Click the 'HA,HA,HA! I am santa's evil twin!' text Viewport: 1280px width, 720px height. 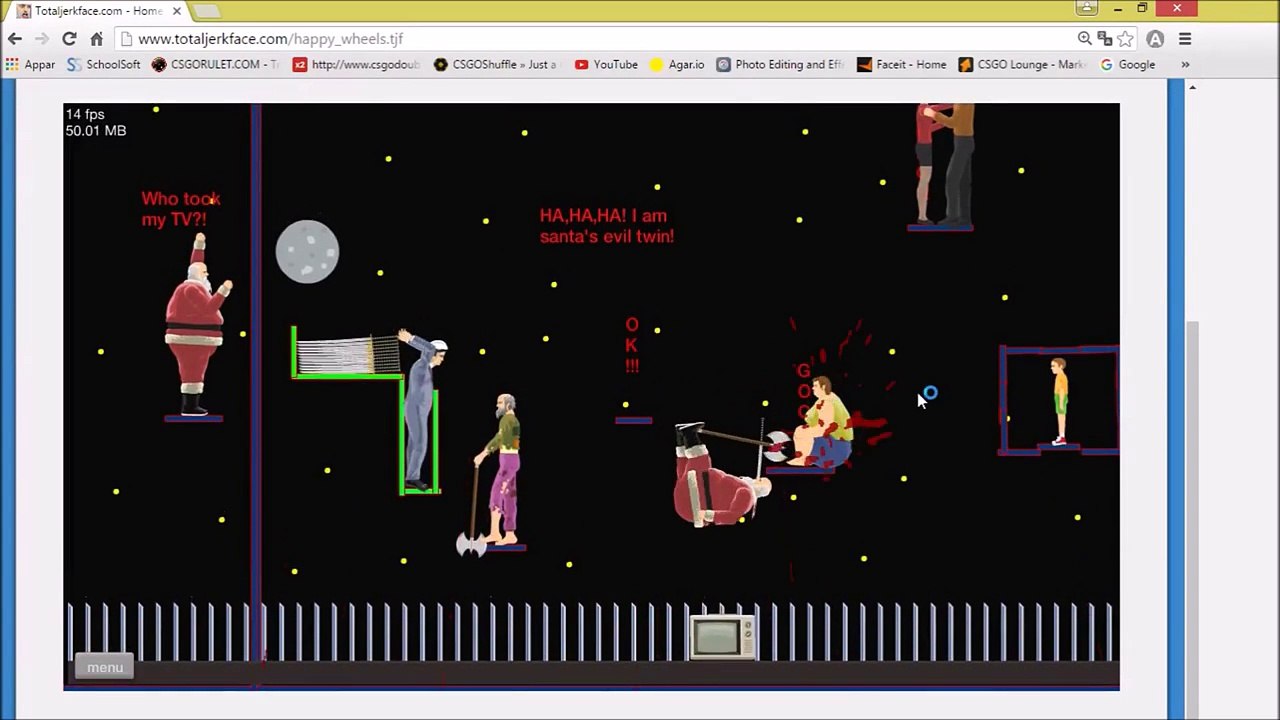point(607,226)
